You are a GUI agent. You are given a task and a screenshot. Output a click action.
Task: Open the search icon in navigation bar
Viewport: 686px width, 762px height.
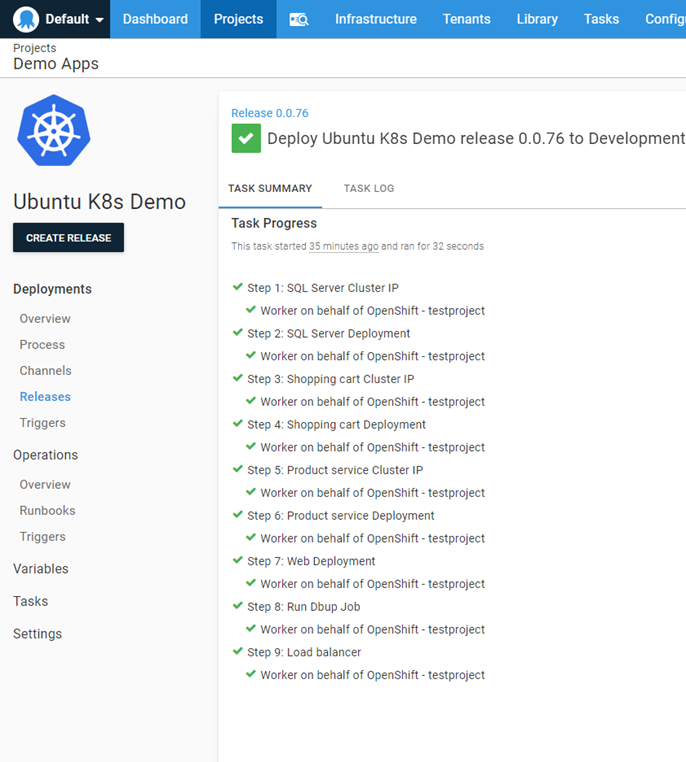(x=298, y=19)
